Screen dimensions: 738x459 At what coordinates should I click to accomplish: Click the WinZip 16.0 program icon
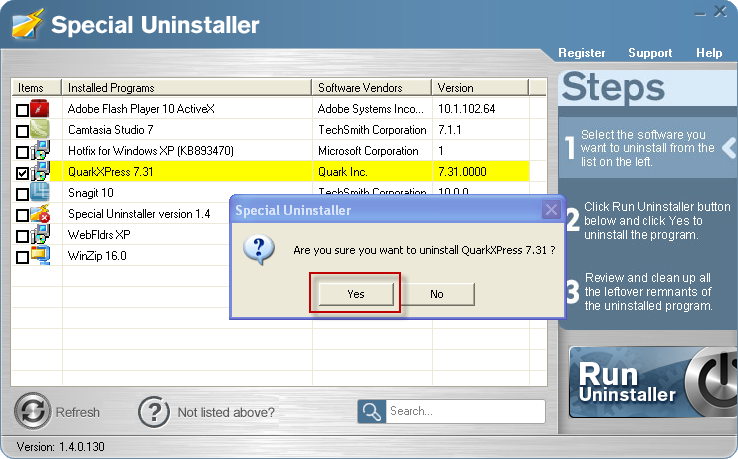40,256
